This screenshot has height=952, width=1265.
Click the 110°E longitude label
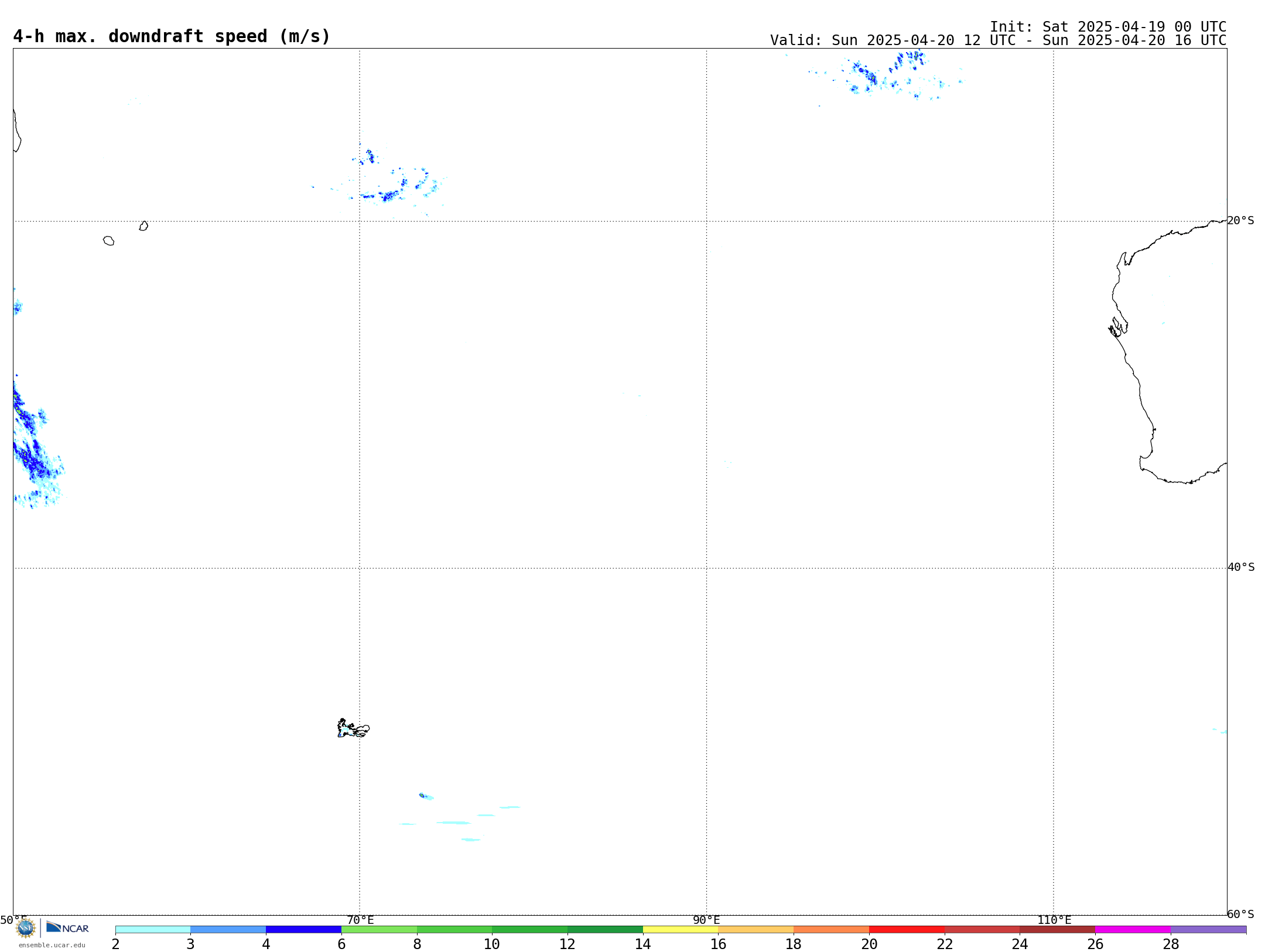tap(1054, 920)
